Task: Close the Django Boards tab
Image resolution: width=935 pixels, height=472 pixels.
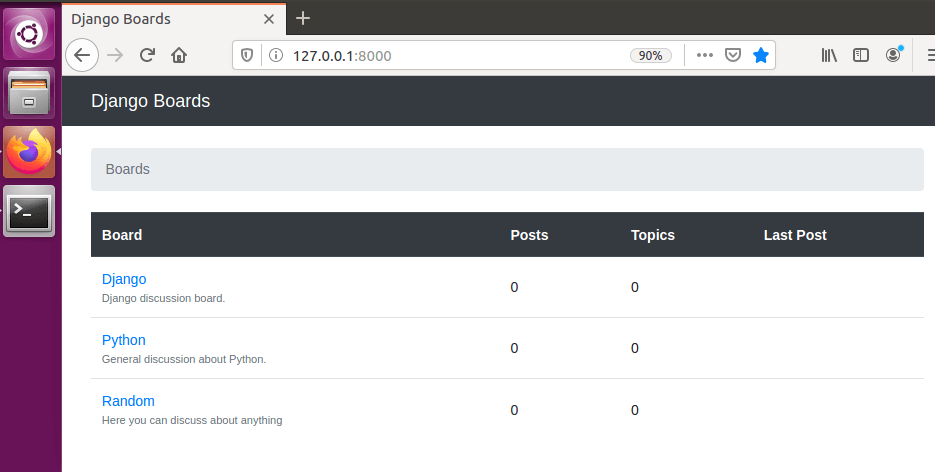Action: [269, 19]
